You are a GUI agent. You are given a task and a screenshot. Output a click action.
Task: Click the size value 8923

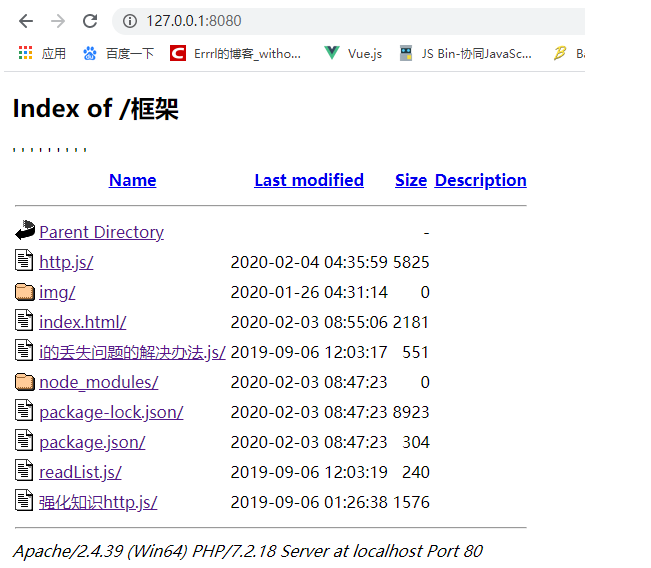411,412
